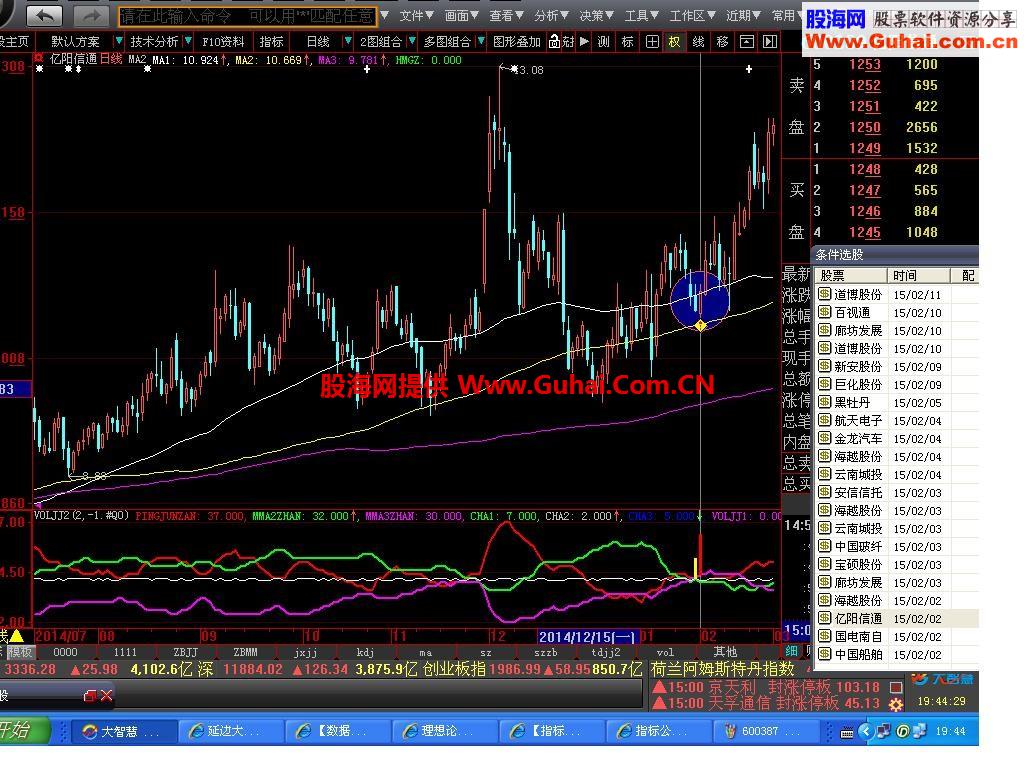
Task: Switch to the 大智慧 taskbar window
Action: click(x=122, y=731)
